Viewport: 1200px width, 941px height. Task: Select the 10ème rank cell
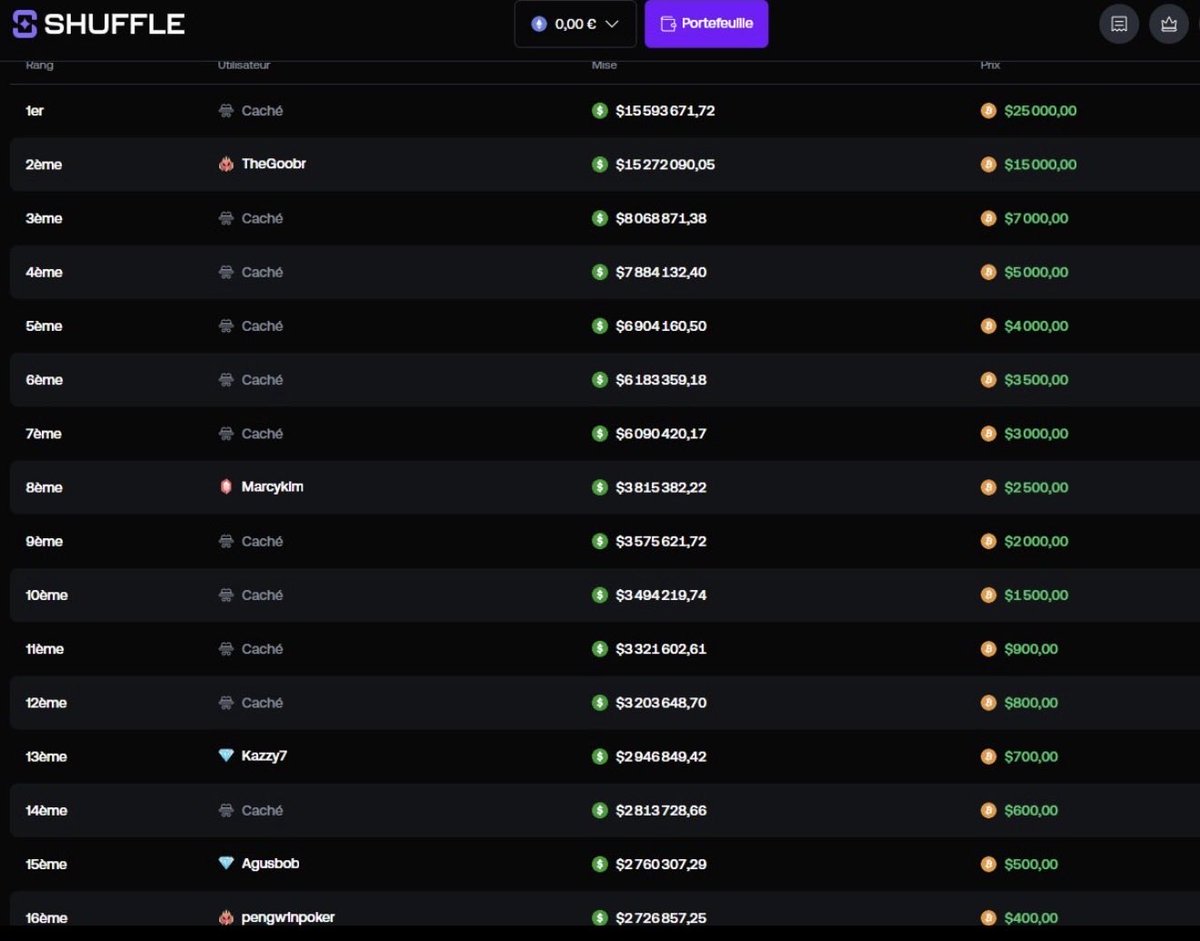pos(47,595)
